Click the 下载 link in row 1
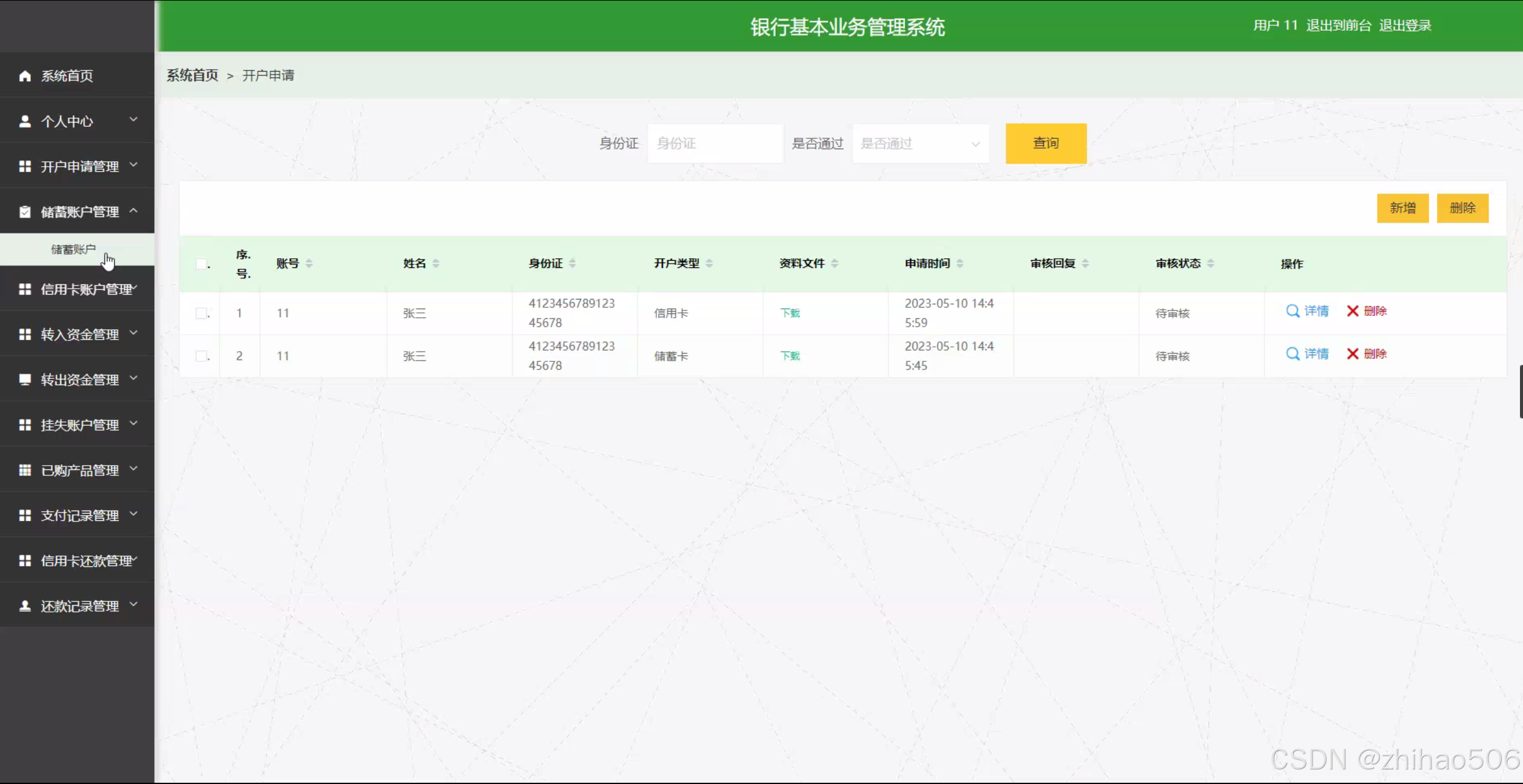 (790, 313)
